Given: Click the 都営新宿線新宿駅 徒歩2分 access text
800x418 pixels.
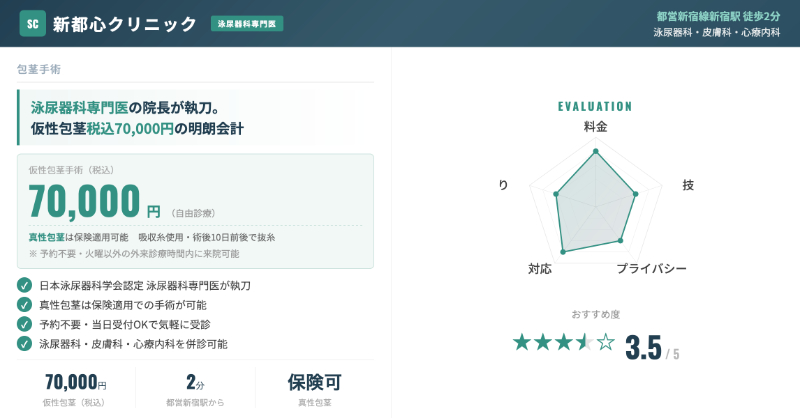Looking at the screenshot, I should [717, 16].
